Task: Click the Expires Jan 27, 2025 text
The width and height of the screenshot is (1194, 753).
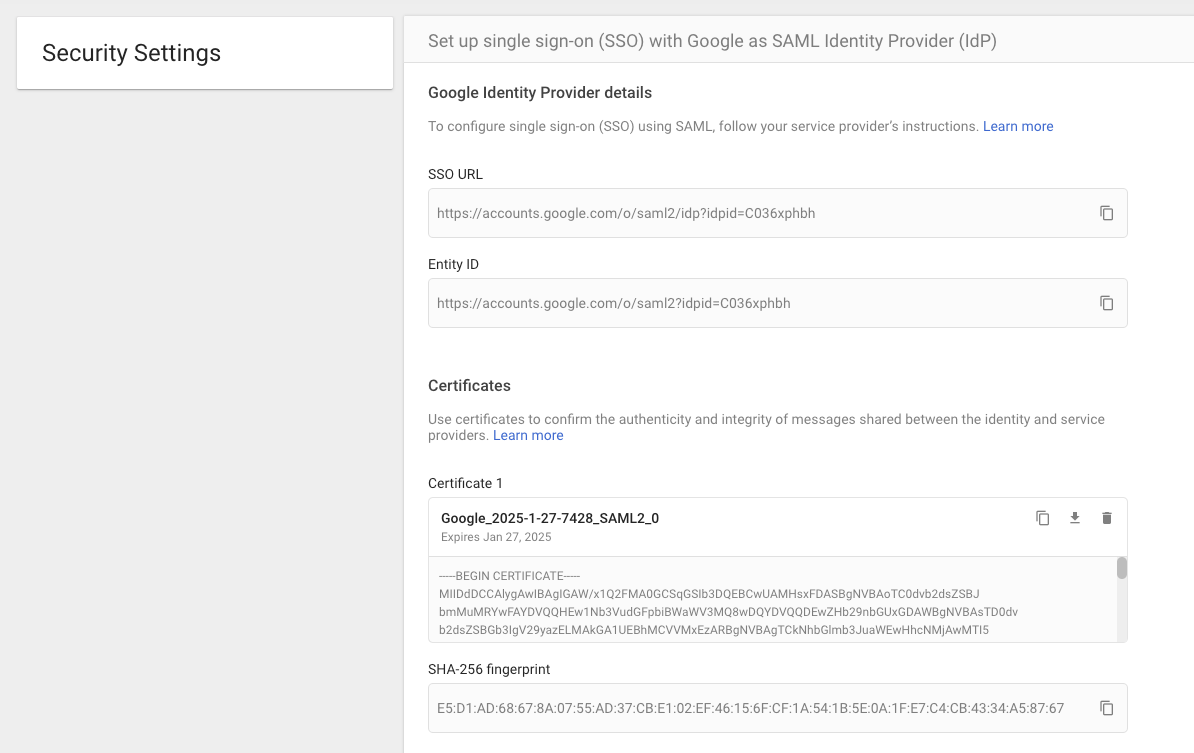Action: 496,537
